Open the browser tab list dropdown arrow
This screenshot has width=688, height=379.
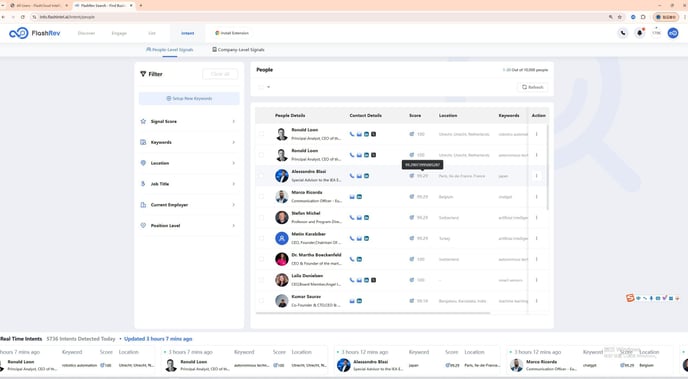point(4,5)
